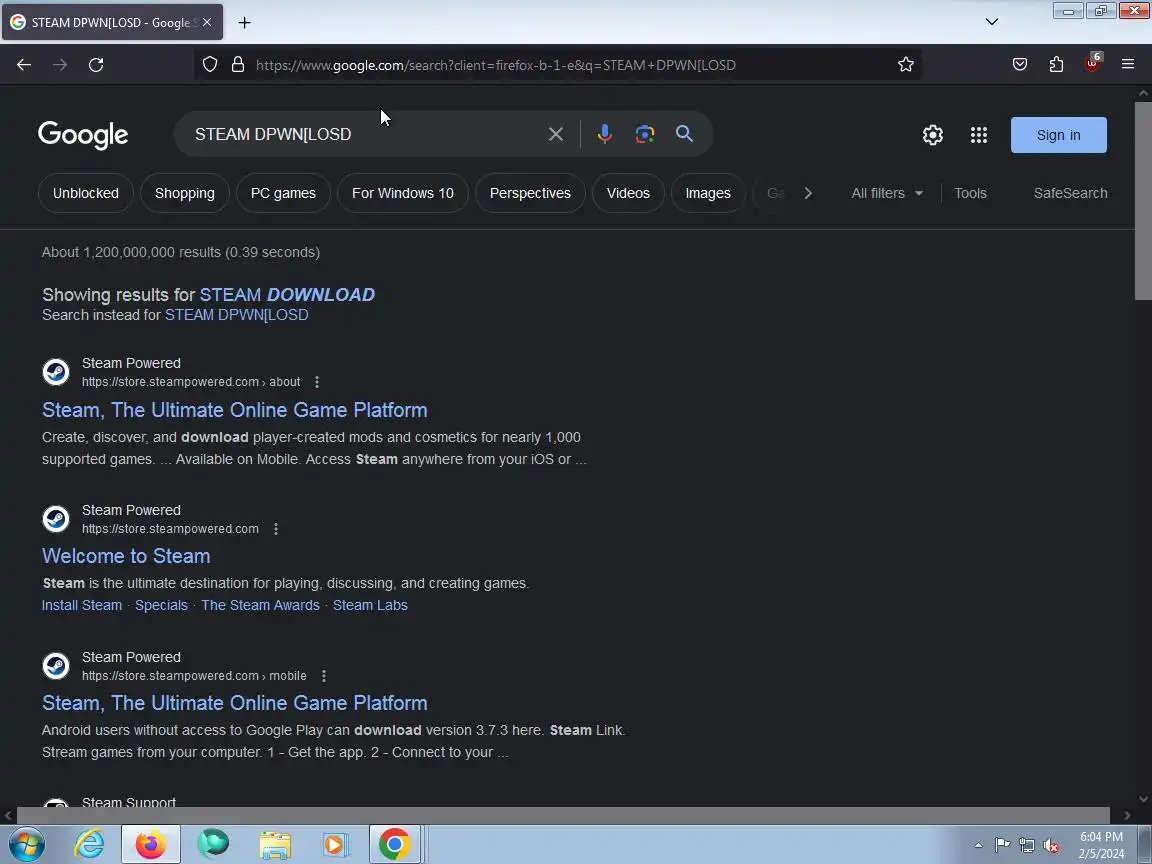
Task: Click the Steam favicon of the mobile result
Action: 56,666
